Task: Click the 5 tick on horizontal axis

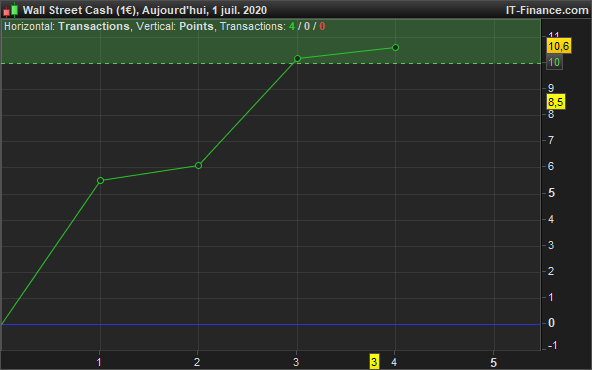Action: coord(493,362)
